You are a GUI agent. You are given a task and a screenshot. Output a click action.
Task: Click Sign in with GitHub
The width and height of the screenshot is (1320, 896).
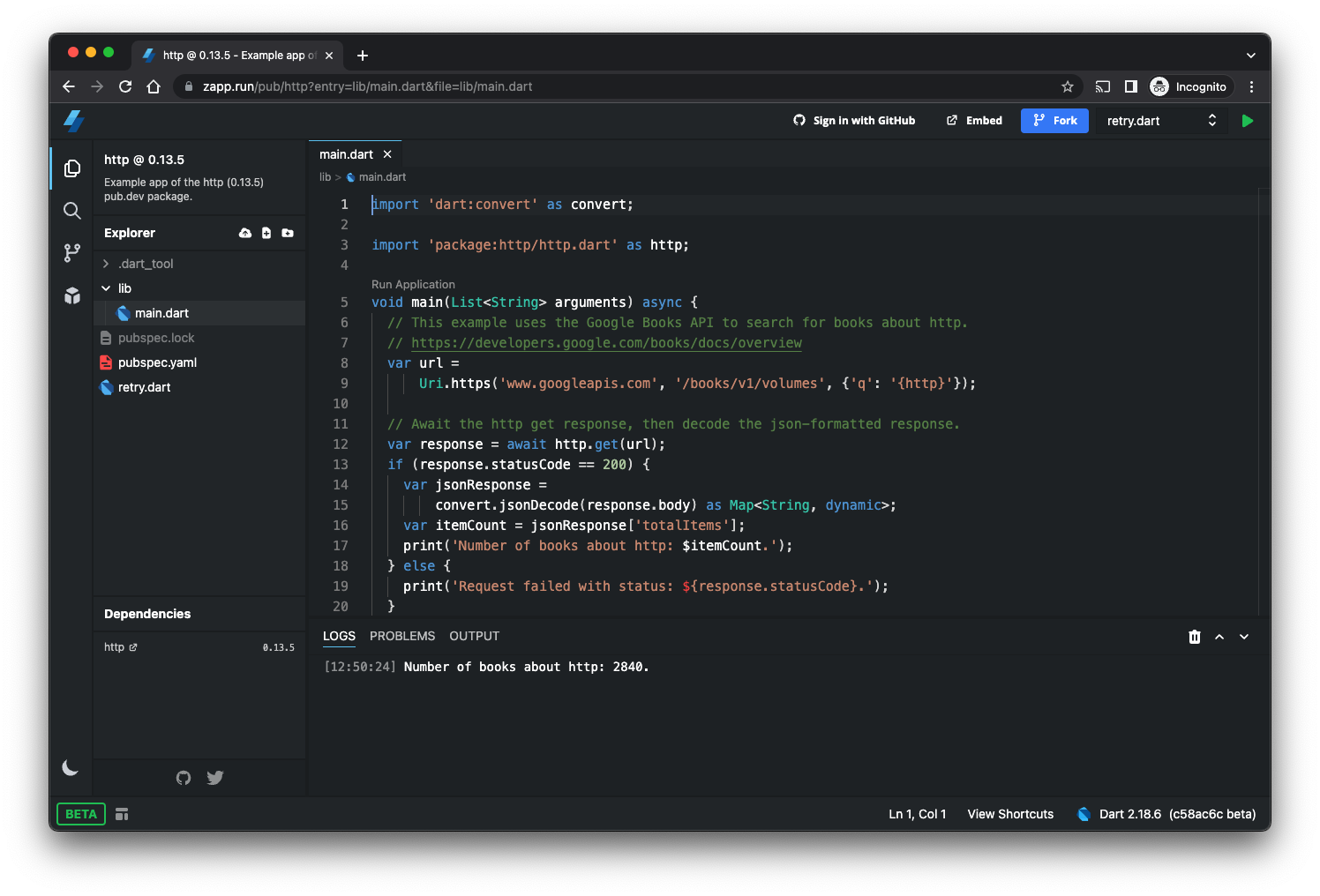point(854,121)
